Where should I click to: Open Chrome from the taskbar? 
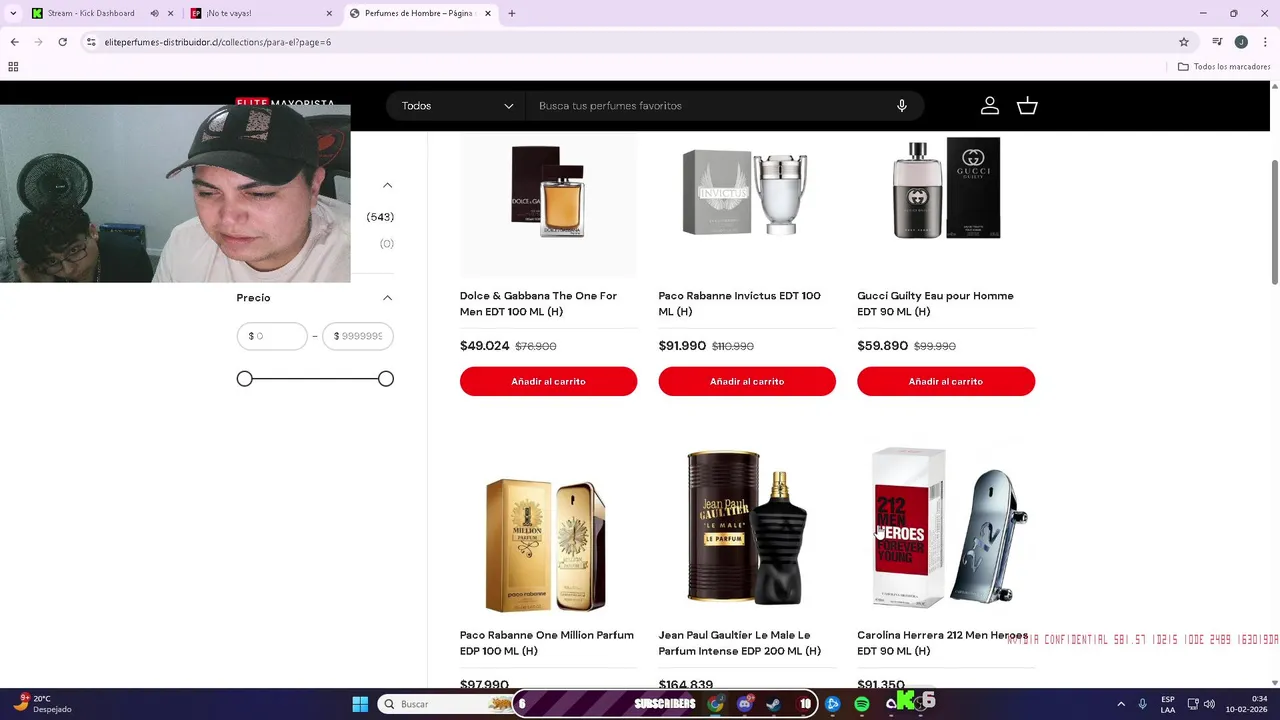tap(716, 704)
